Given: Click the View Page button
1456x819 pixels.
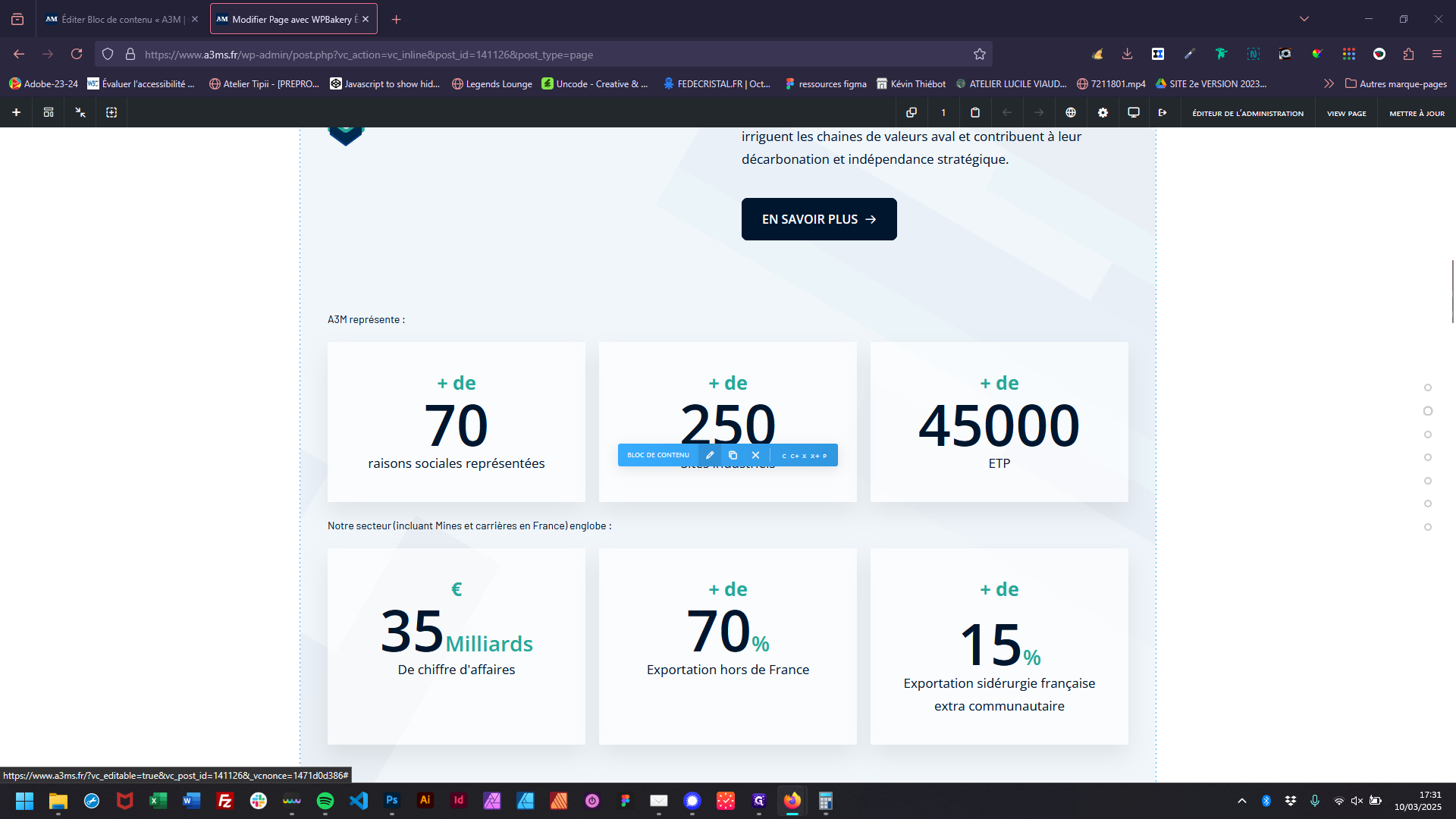Looking at the screenshot, I should click(1346, 113).
